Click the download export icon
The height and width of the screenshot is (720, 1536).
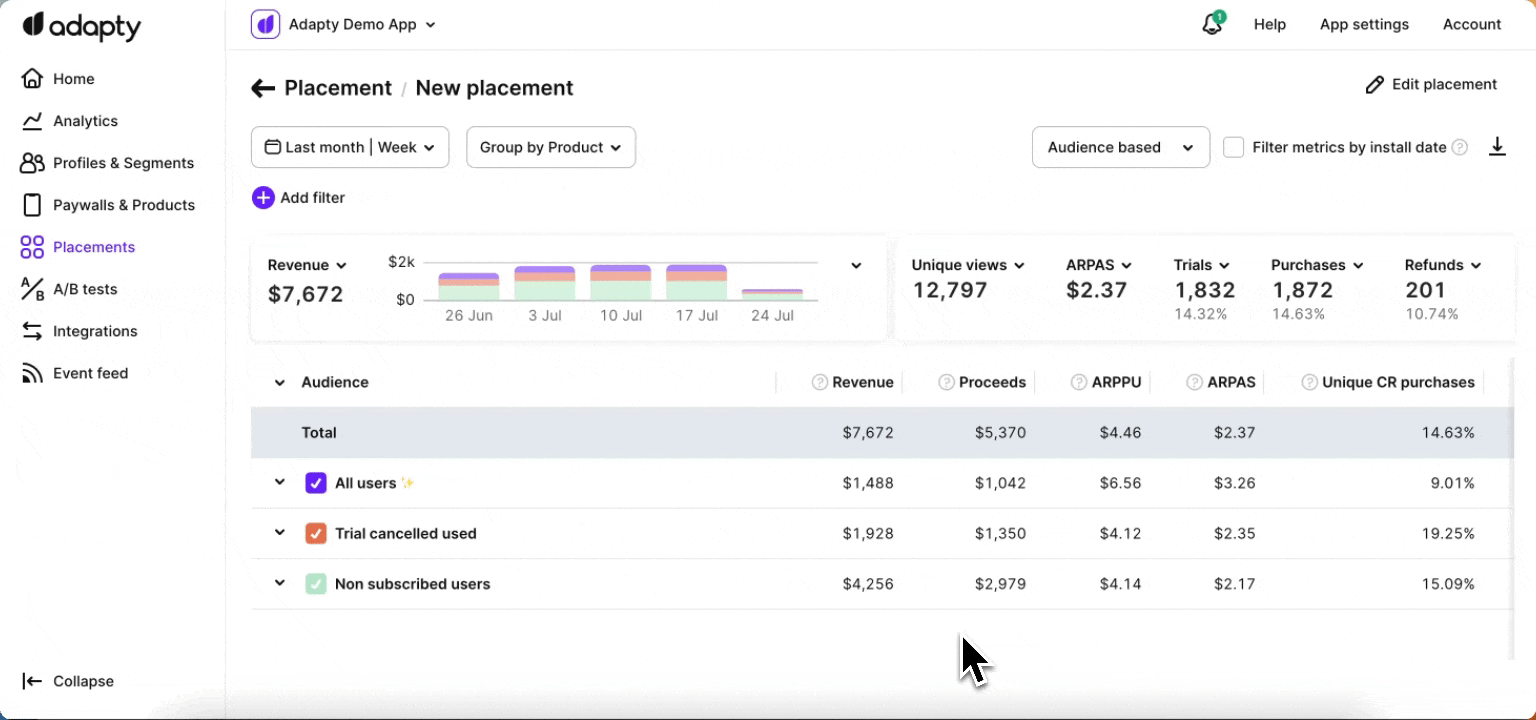point(1497,147)
